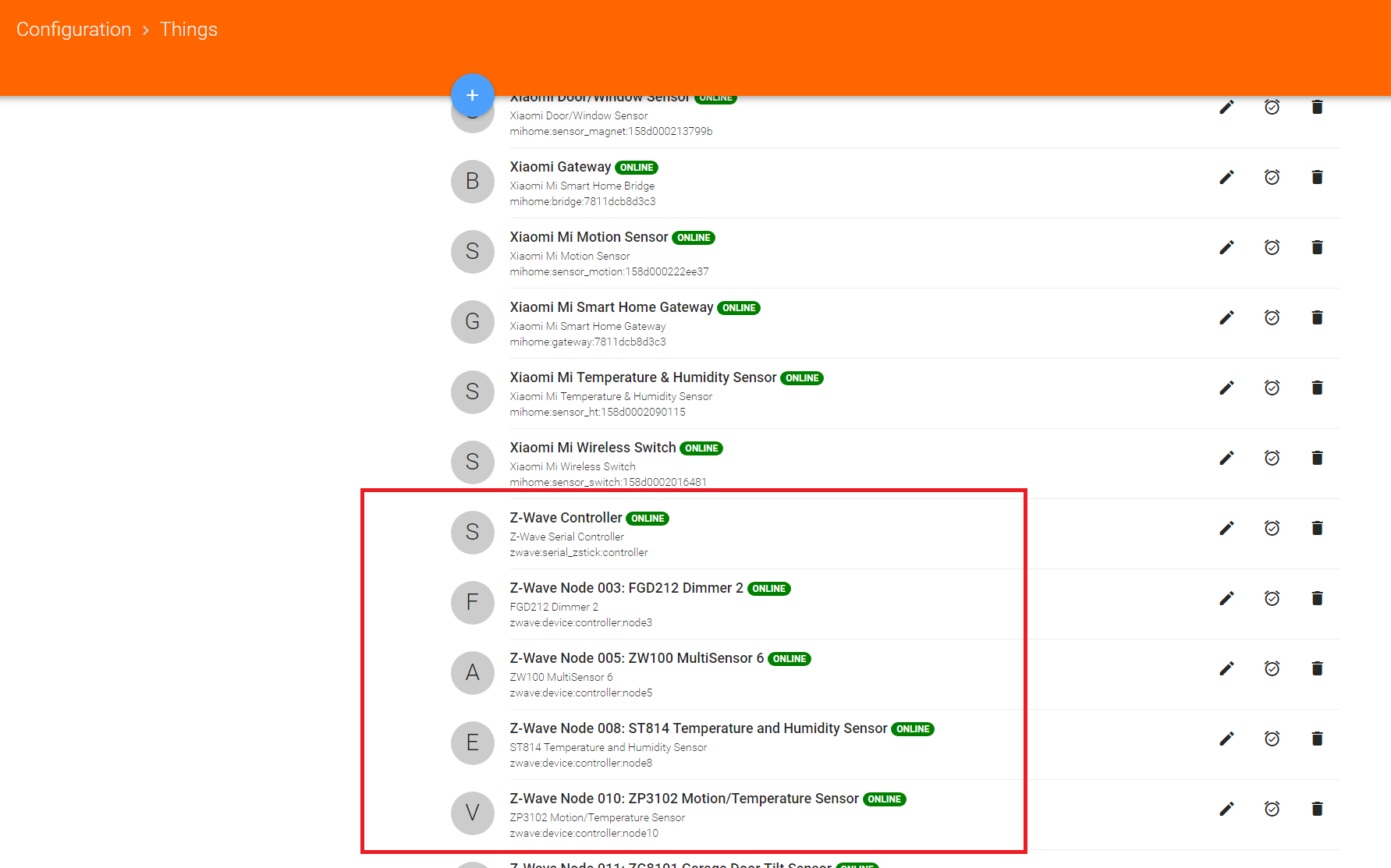The width and height of the screenshot is (1391, 868).
Task: Click the alarm-check icon for Xiaomi Mi Smart Home Gateway
Action: [1272, 317]
